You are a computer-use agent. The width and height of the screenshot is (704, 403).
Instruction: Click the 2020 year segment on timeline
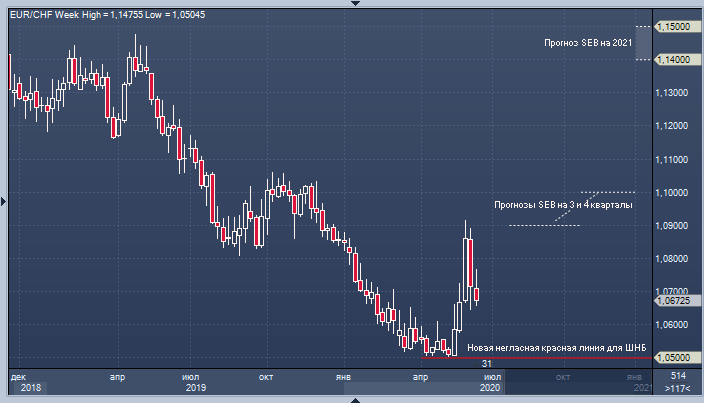(489, 387)
